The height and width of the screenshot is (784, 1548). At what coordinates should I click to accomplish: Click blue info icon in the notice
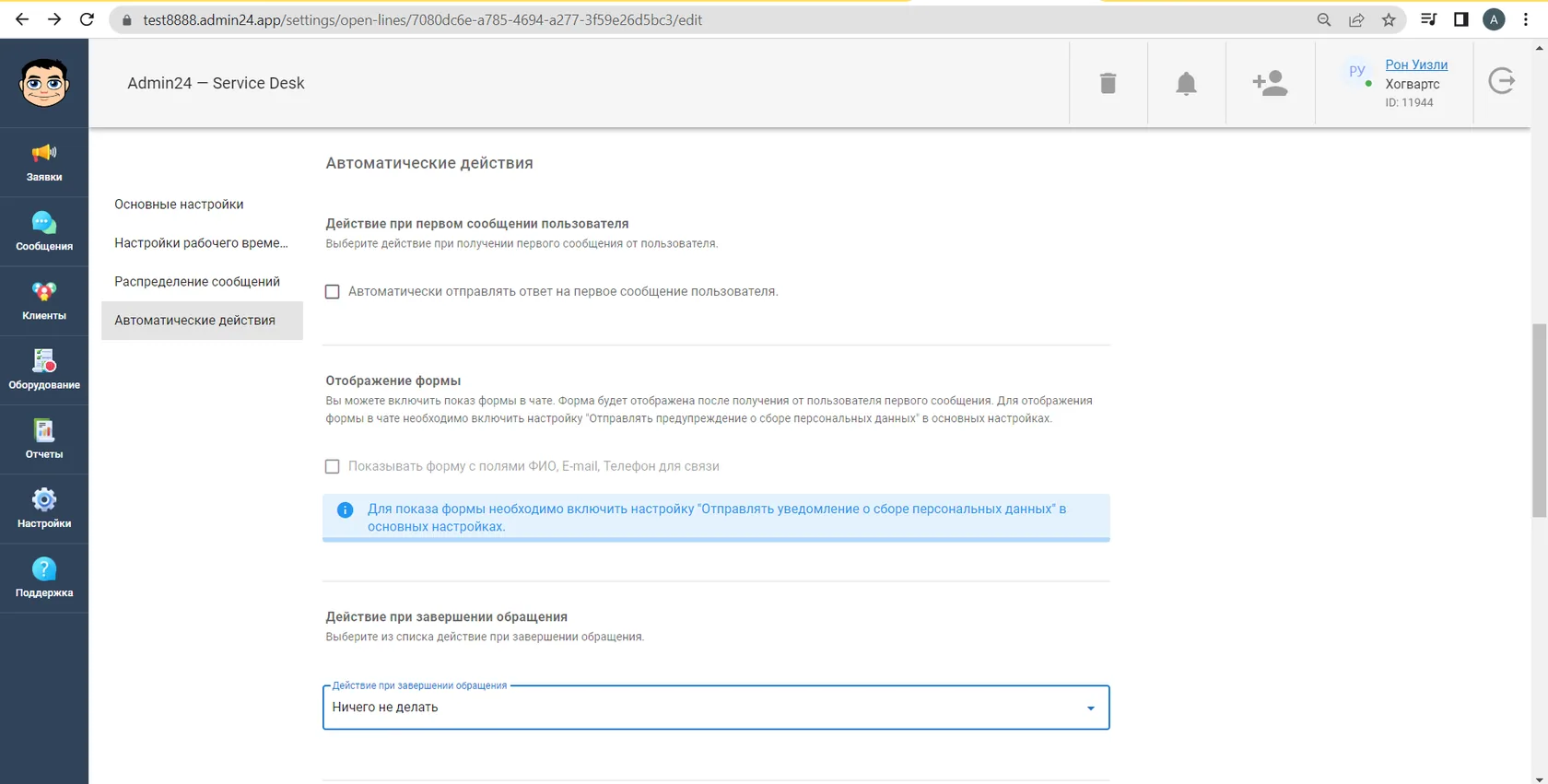(345, 509)
